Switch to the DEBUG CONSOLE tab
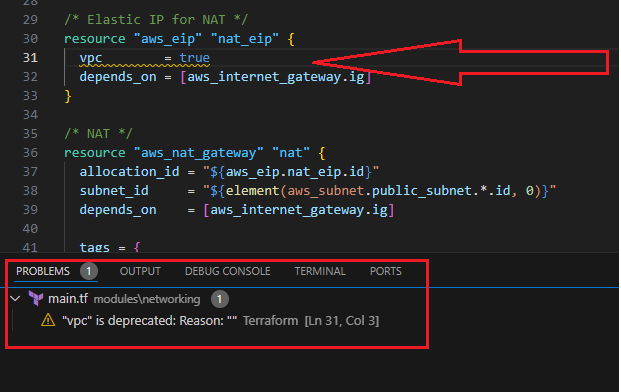The height and width of the screenshot is (392, 621). (x=228, y=271)
